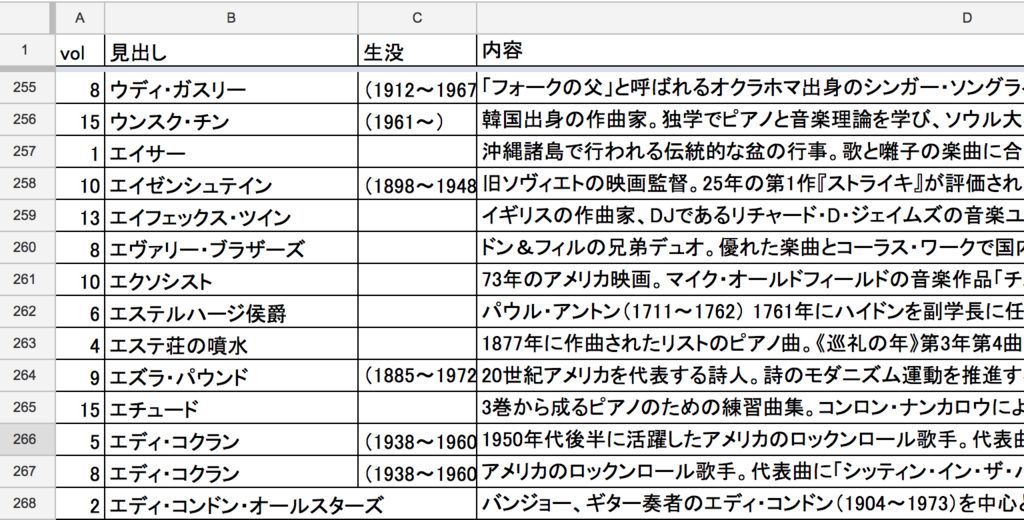Image resolution: width=1024 pixels, height=520 pixels.
Task: Click the select-all corner box
Action: pos(25,18)
